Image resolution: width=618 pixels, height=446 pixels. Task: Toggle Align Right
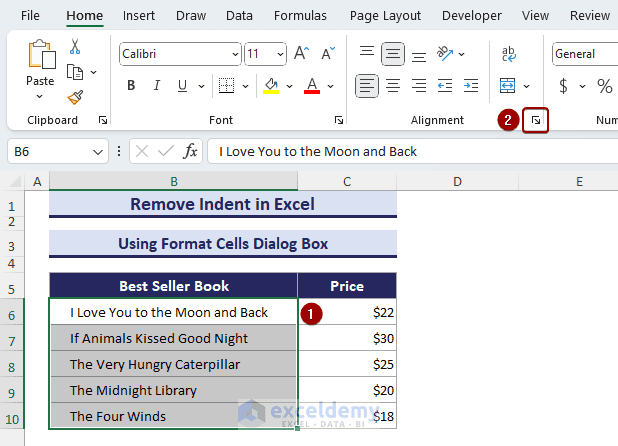click(x=419, y=85)
